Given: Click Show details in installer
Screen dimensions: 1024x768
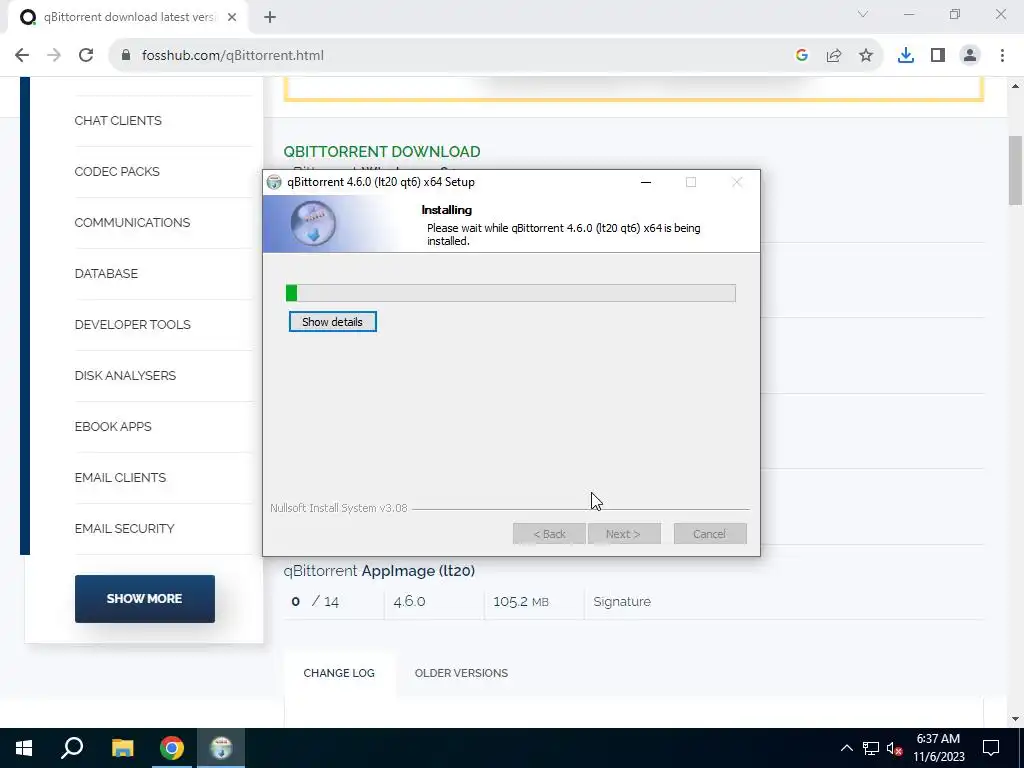Looking at the screenshot, I should 332,322.
